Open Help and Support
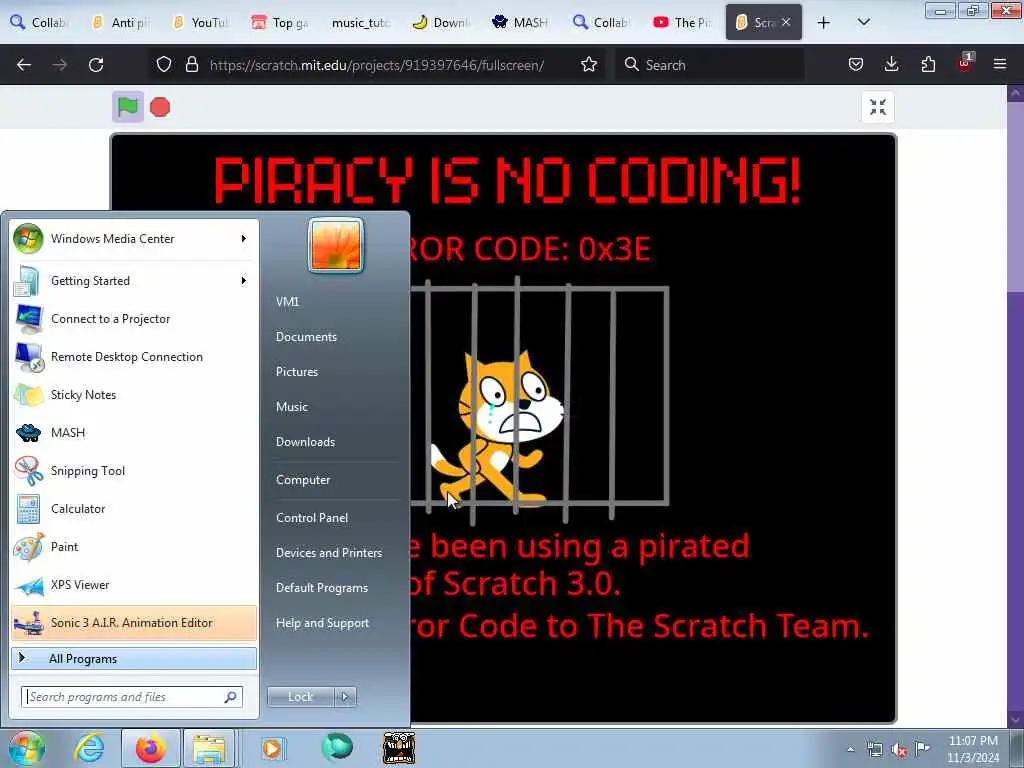The width and height of the screenshot is (1024, 768). click(x=322, y=623)
